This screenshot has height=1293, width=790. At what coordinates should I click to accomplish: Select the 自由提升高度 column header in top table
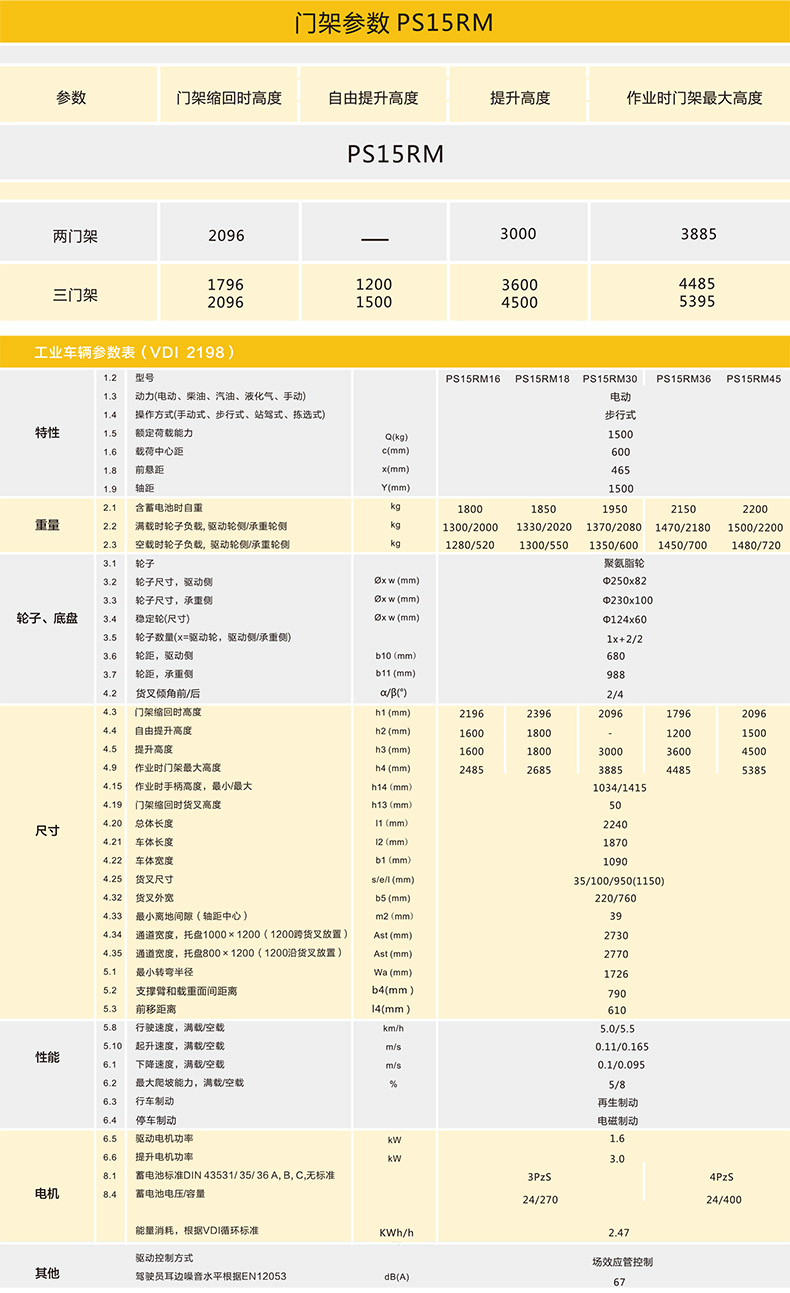click(x=373, y=98)
